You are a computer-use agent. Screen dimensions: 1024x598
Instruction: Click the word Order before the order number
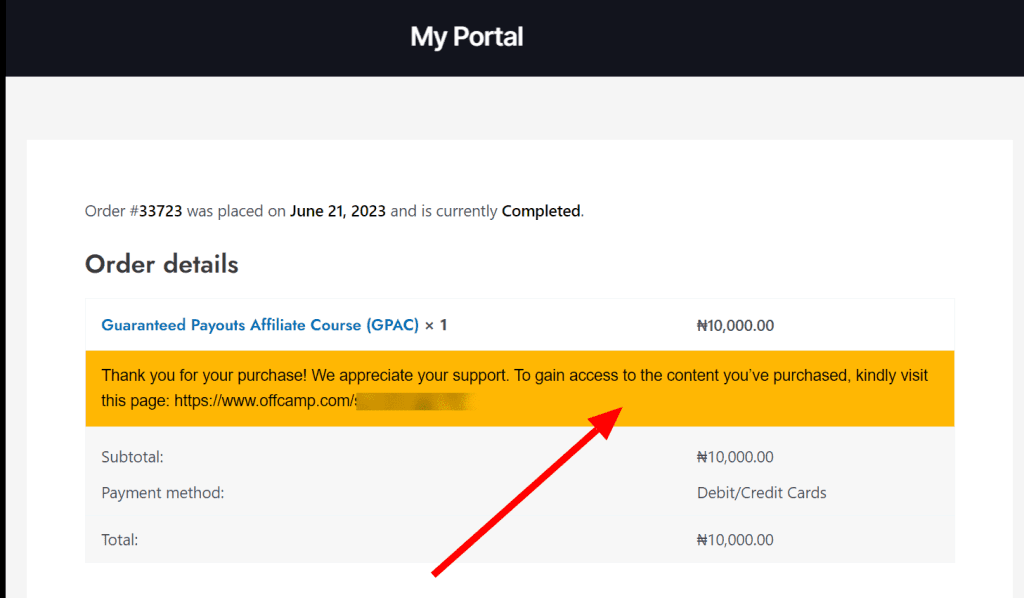point(105,211)
